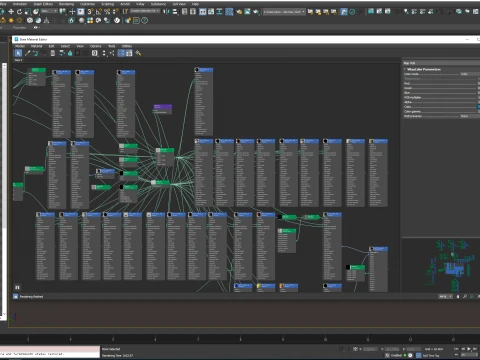Open the Rendering menu
480x360 pixels.
pyautogui.click(x=66, y=4)
